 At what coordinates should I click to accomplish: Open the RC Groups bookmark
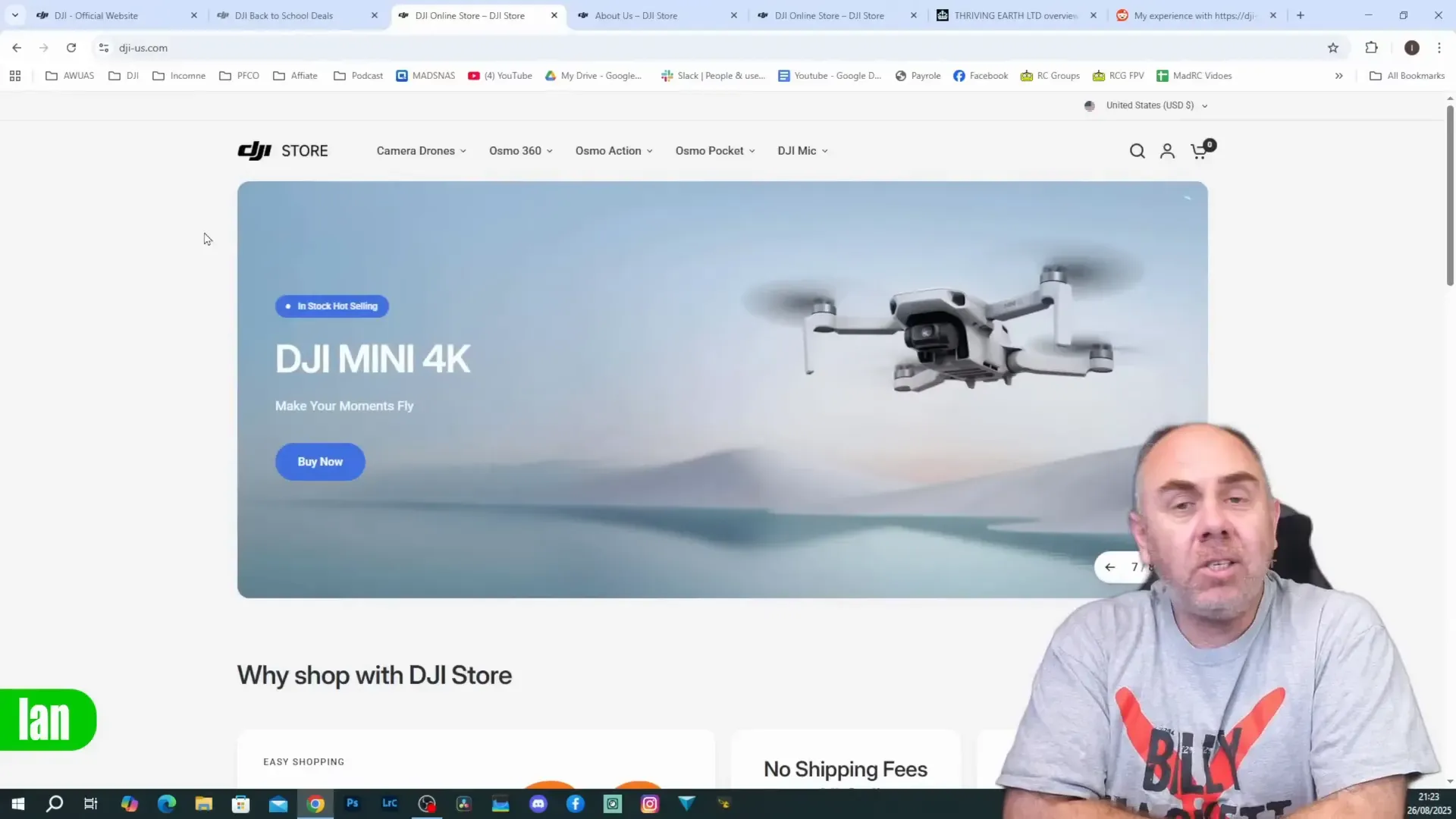point(1050,76)
